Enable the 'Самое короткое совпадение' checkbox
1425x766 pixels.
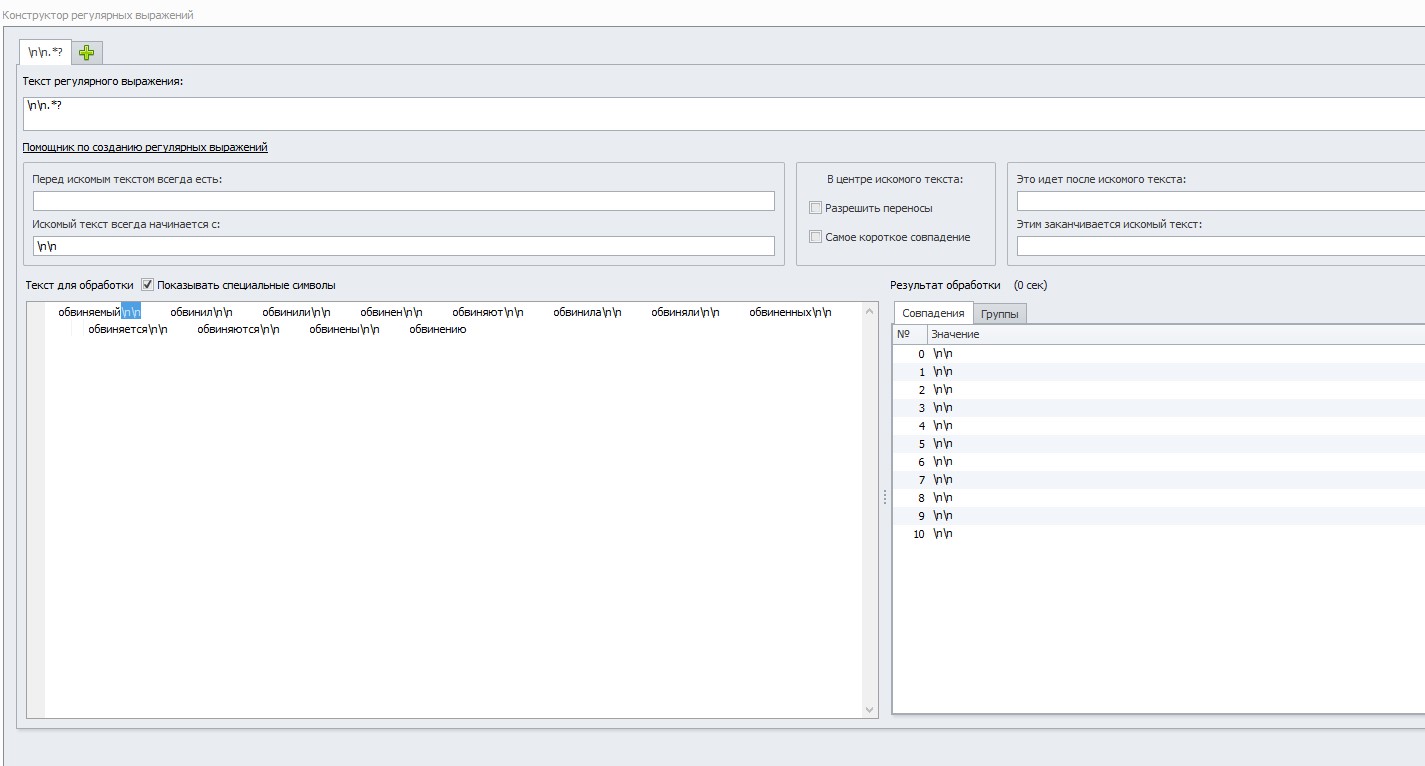tap(816, 237)
